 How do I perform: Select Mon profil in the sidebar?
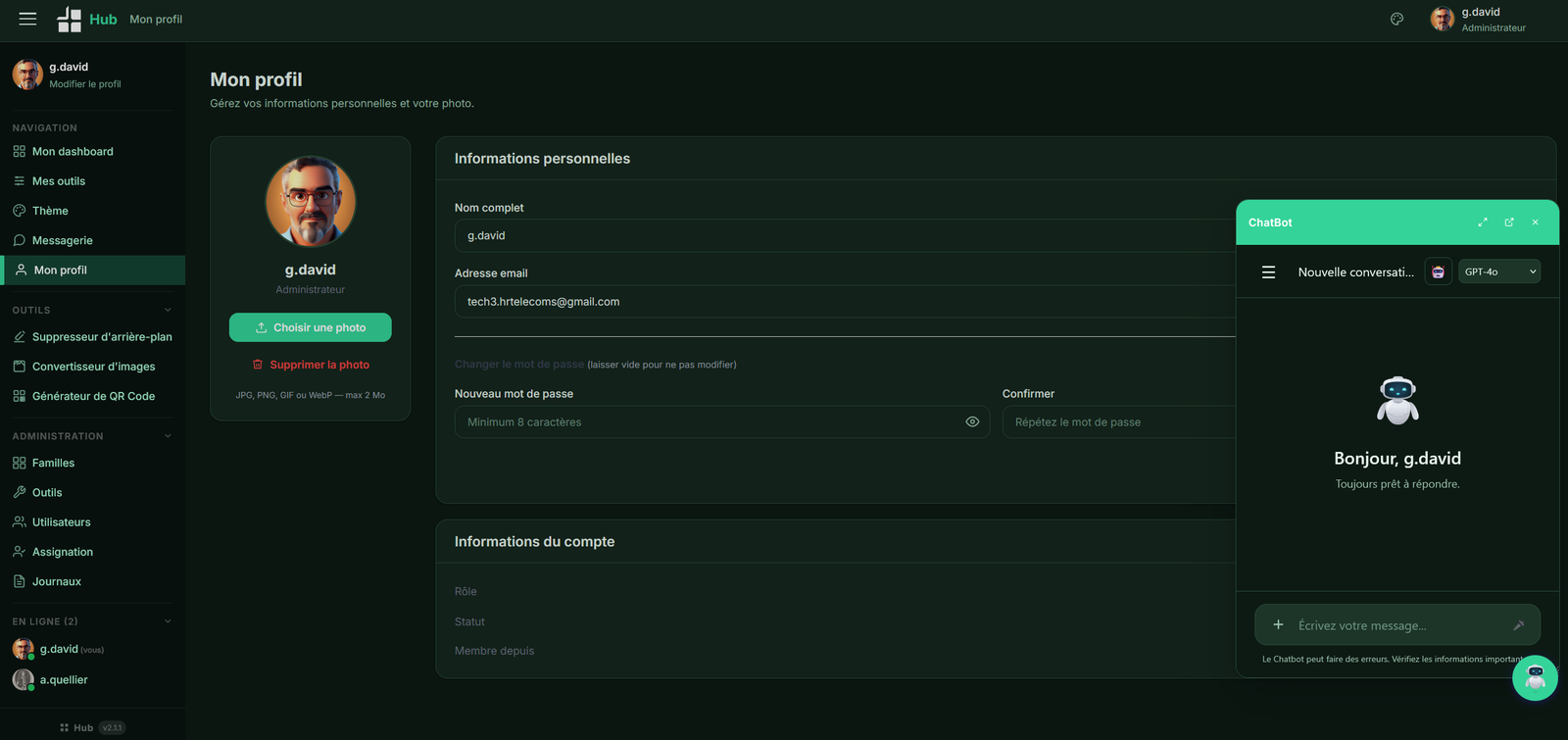pos(92,270)
